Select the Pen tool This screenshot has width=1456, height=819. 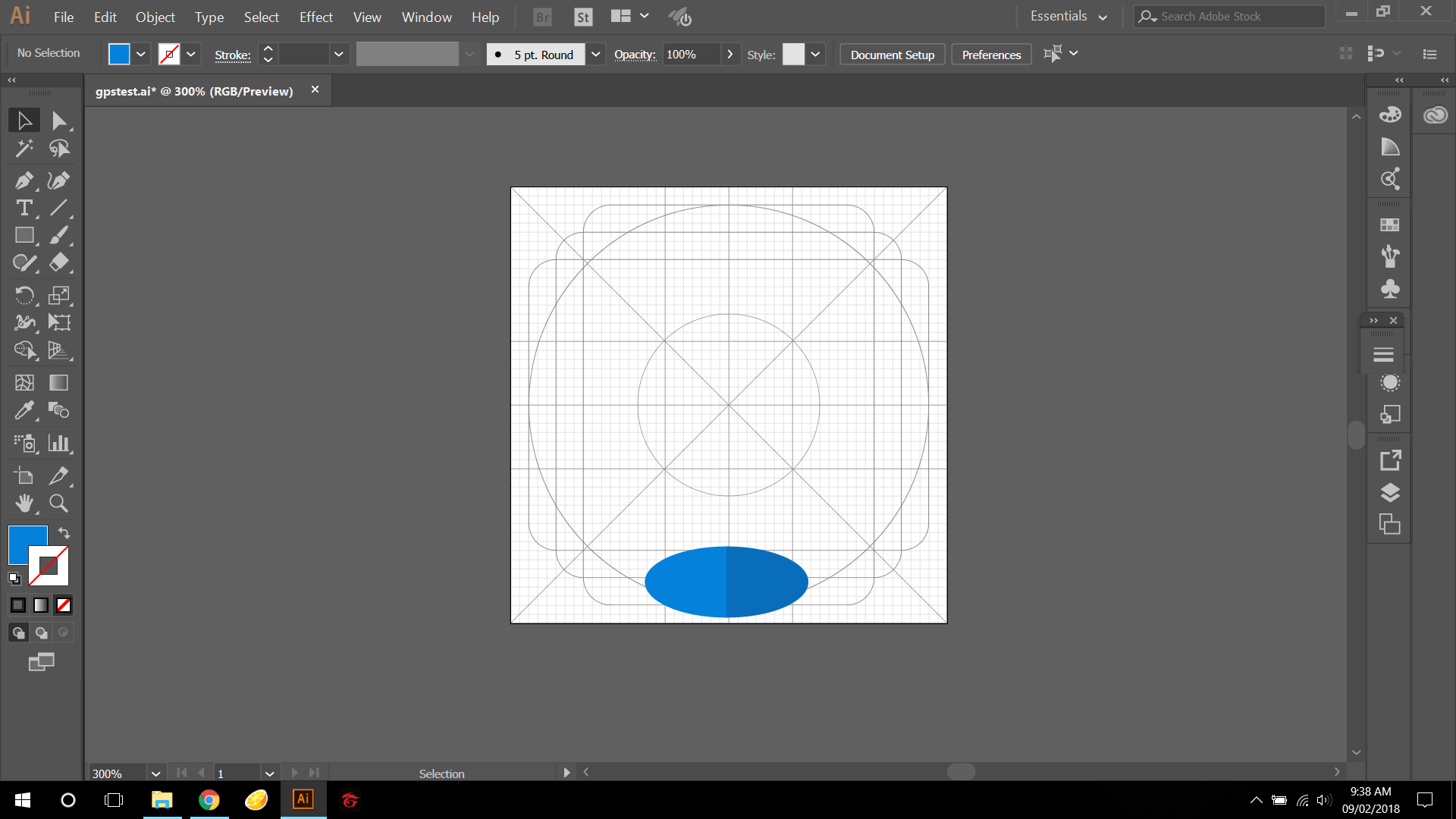[x=24, y=180]
